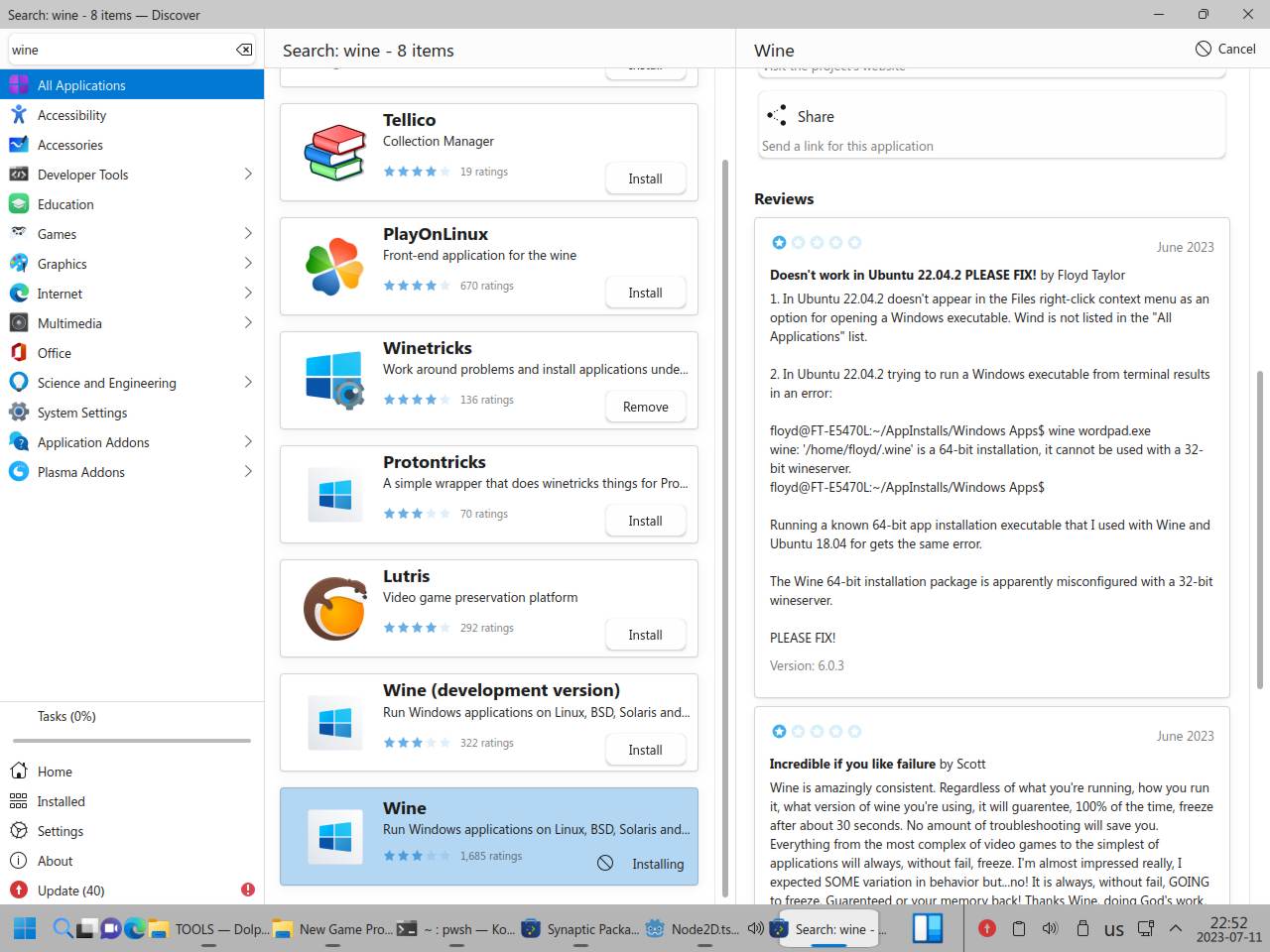Image resolution: width=1270 pixels, height=952 pixels.
Task: Open the pwsh Konsole taskbar entry
Action: pos(456,929)
